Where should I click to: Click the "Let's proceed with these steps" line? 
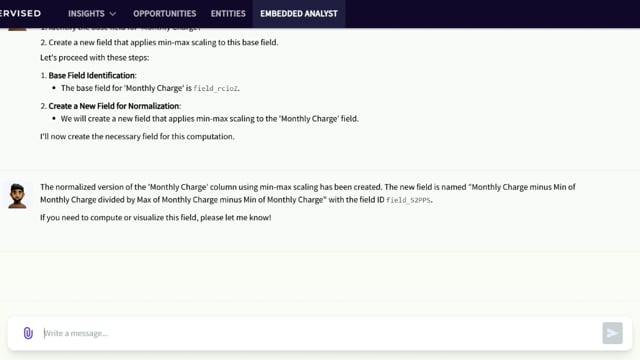pos(95,58)
